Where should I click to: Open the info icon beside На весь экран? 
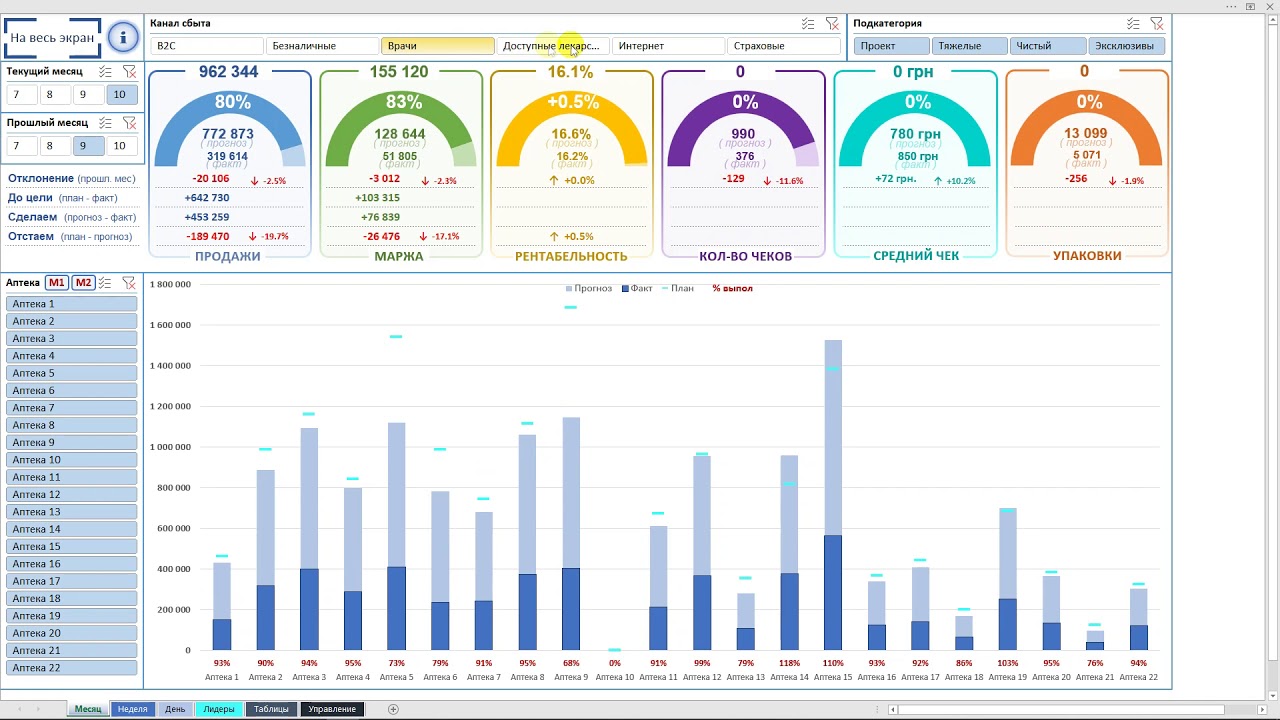tap(123, 38)
